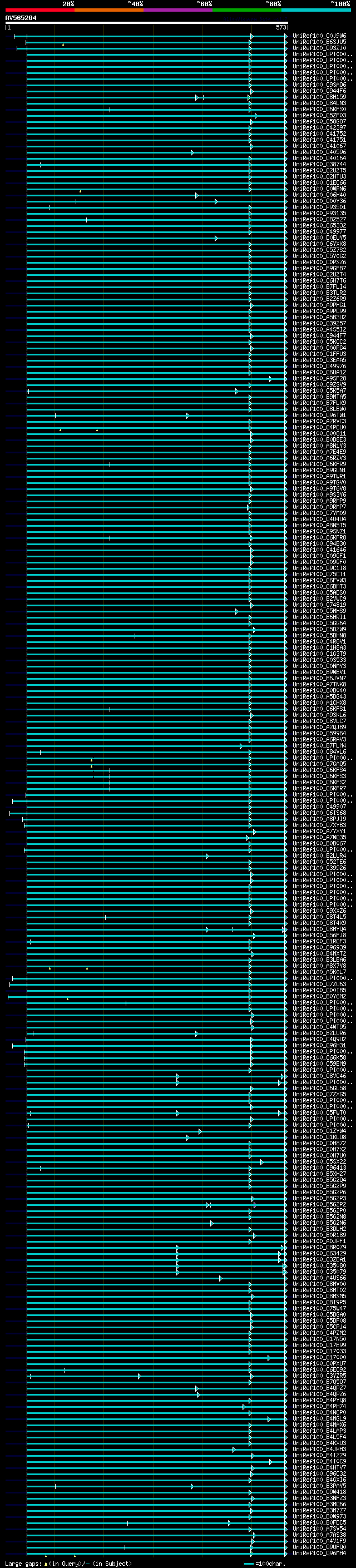Click the UniRef100_Q9XXZ6 entry

[x=319, y=911]
